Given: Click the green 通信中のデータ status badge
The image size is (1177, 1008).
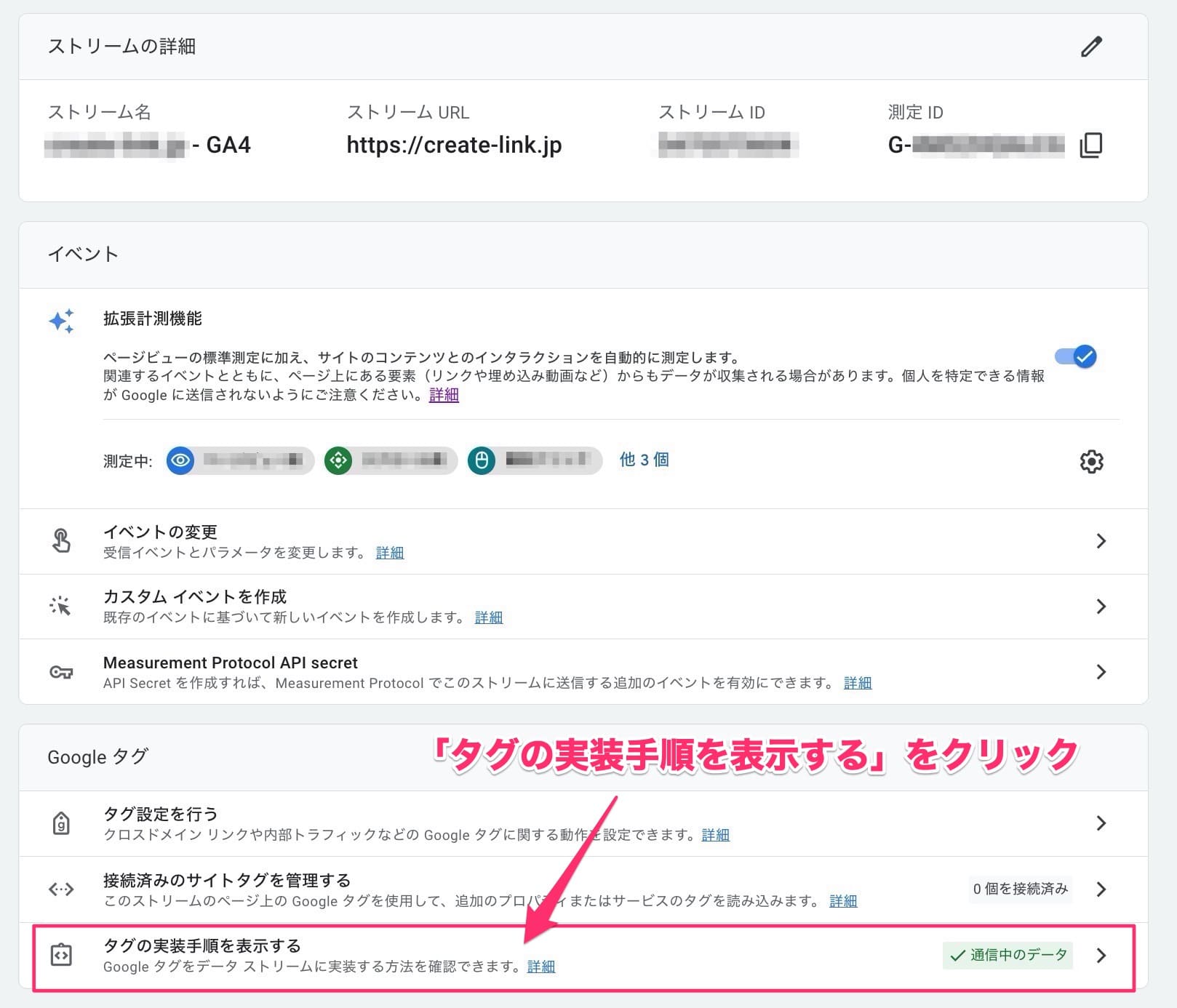Looking at the screenshot, I should click(1008, 955).
